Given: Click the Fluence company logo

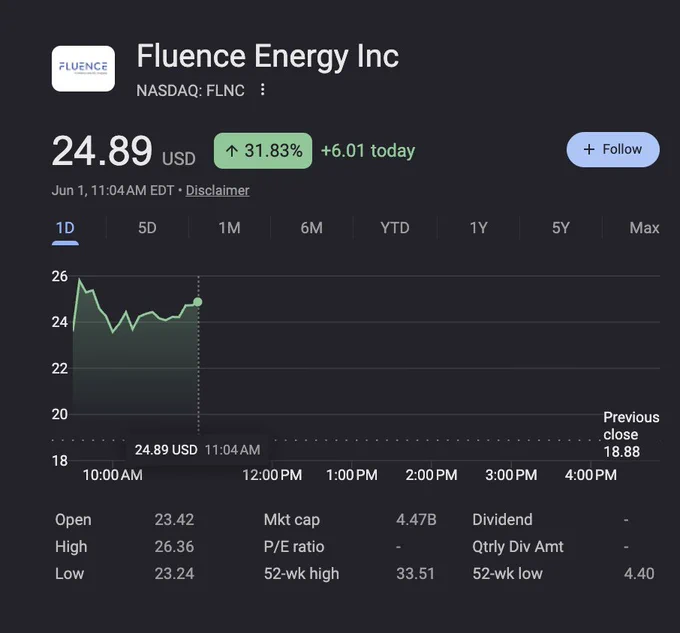Looking at the screenshot, I should coord(83,69).
